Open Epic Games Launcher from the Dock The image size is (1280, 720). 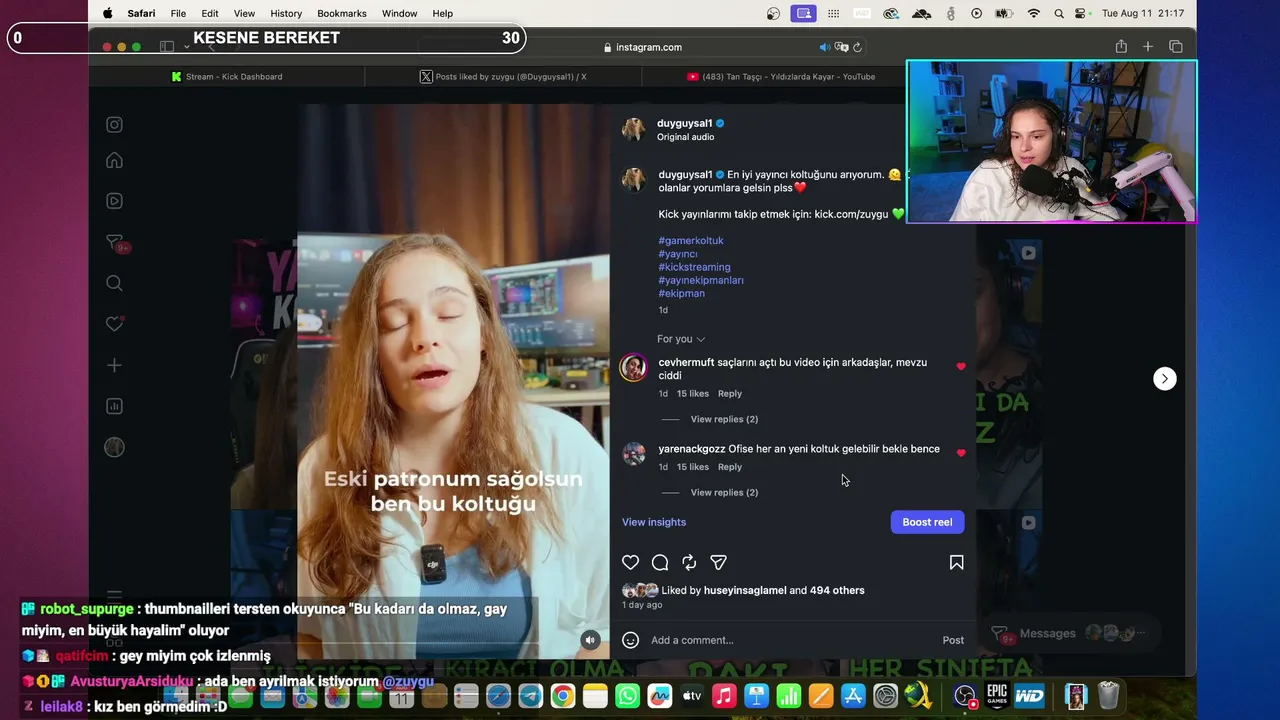click(997, 696)
